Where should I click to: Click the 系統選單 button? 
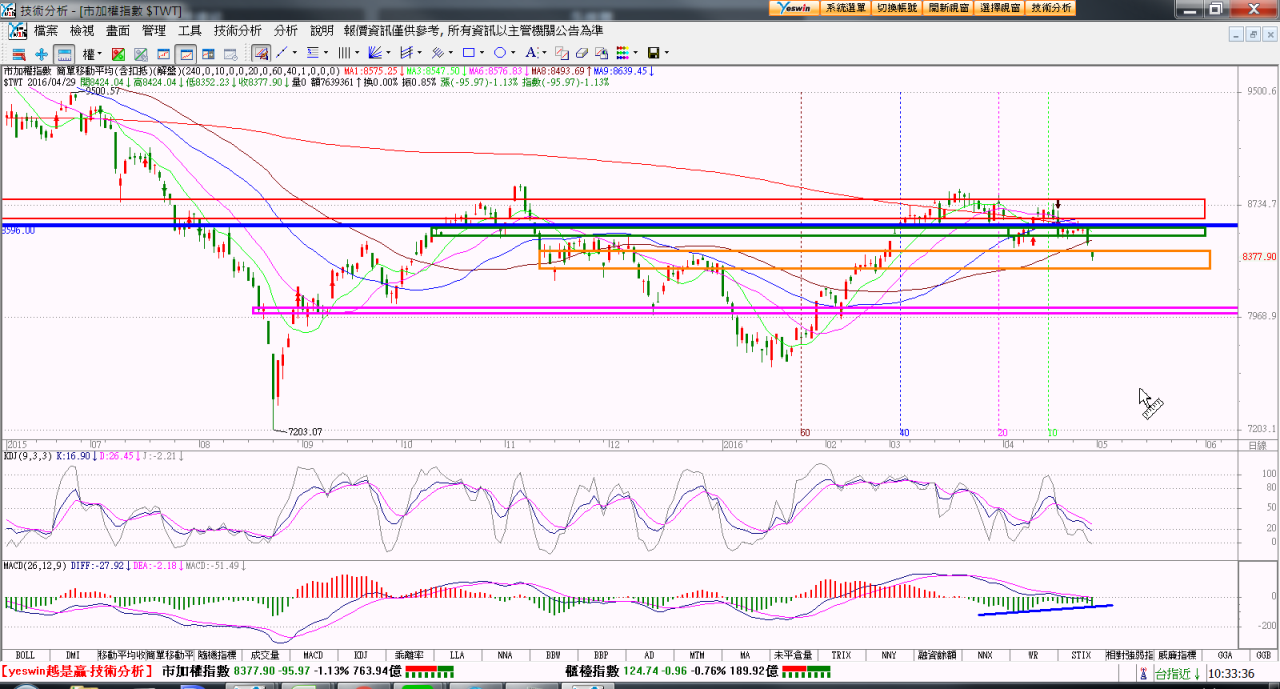click(x=846, y=8)
